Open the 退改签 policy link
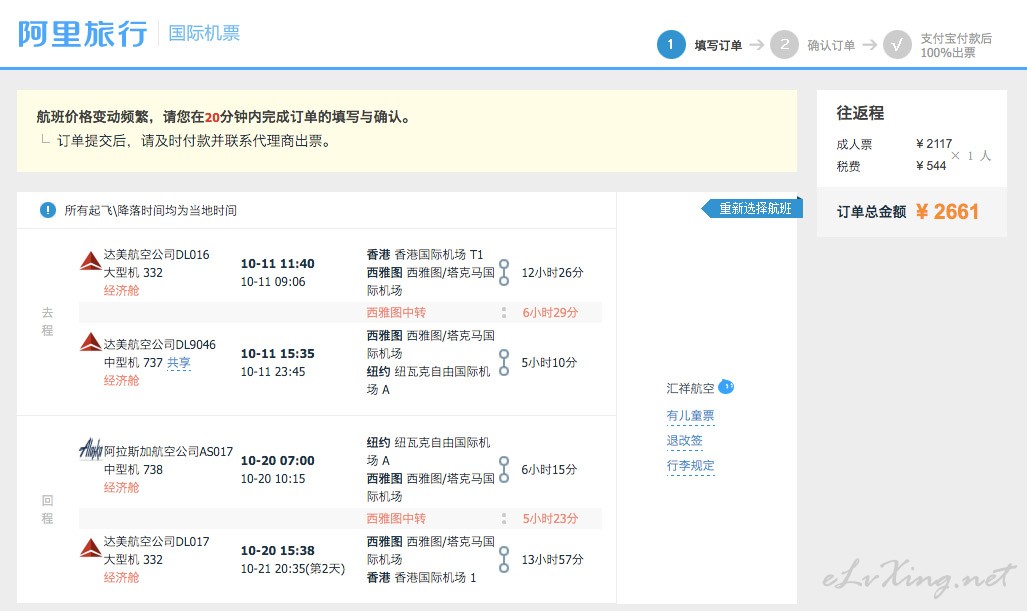Viewport: 1027px width, 611px height. tap(684, 441)
